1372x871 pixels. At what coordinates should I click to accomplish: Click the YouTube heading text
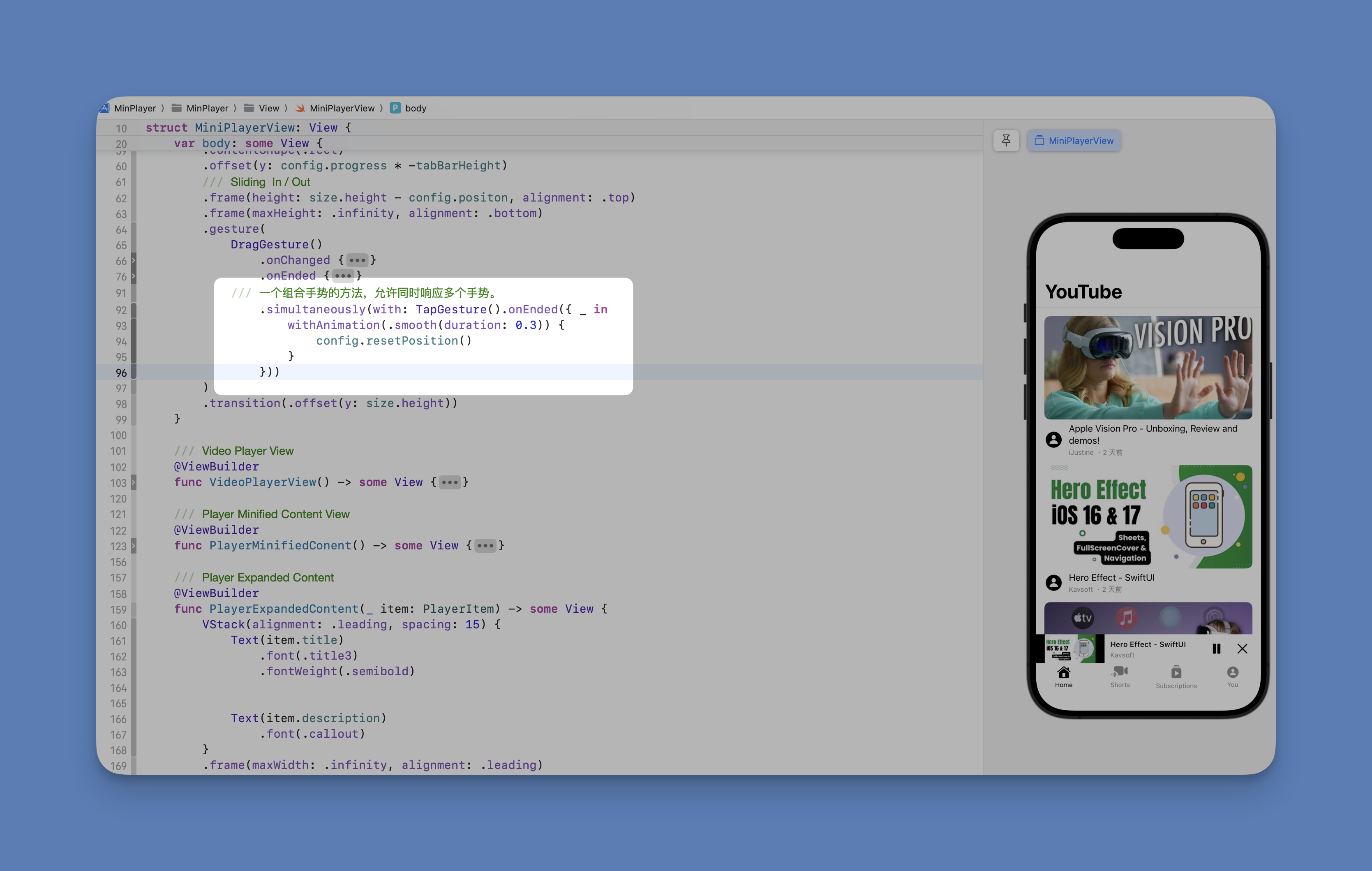[x=1083, y=292]
